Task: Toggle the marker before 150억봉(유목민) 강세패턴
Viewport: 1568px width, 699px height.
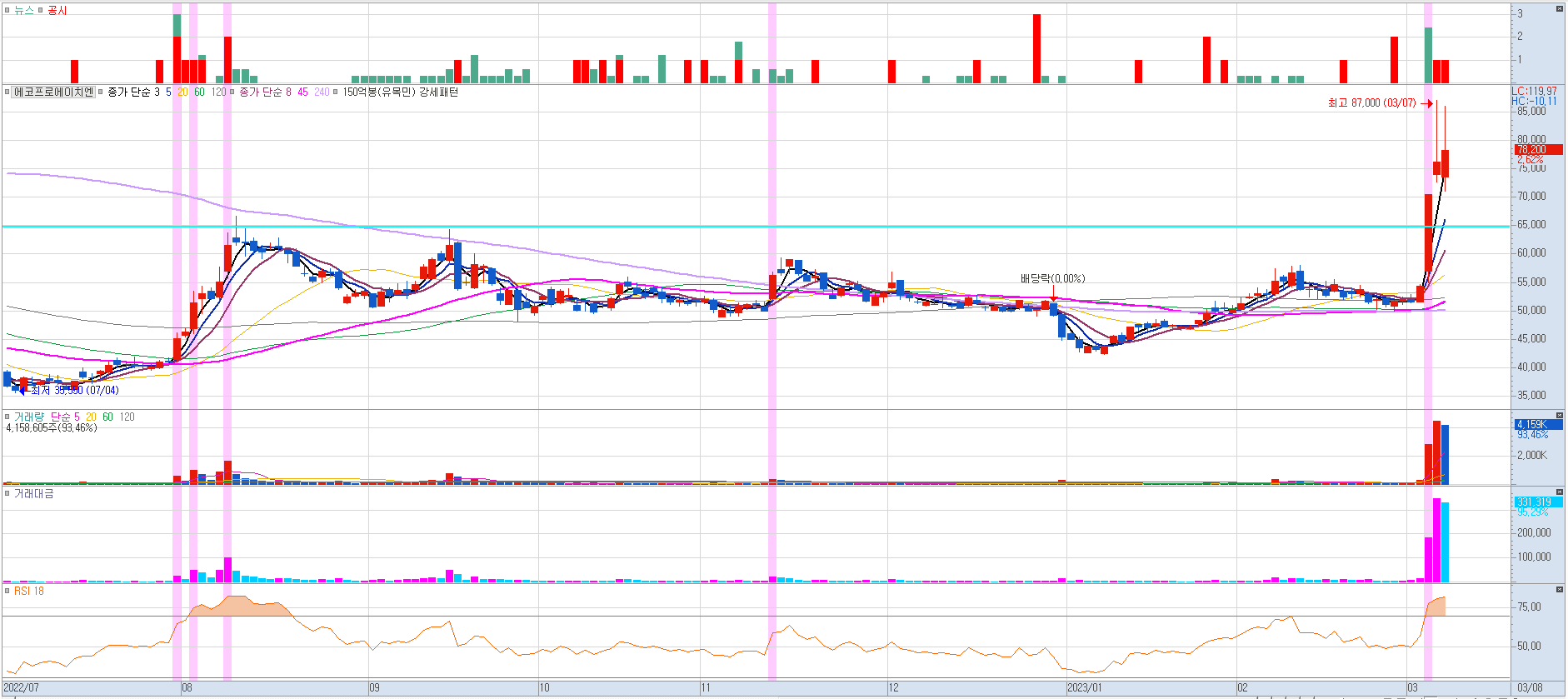Action: pyautogui.click(x=336, y=92)
